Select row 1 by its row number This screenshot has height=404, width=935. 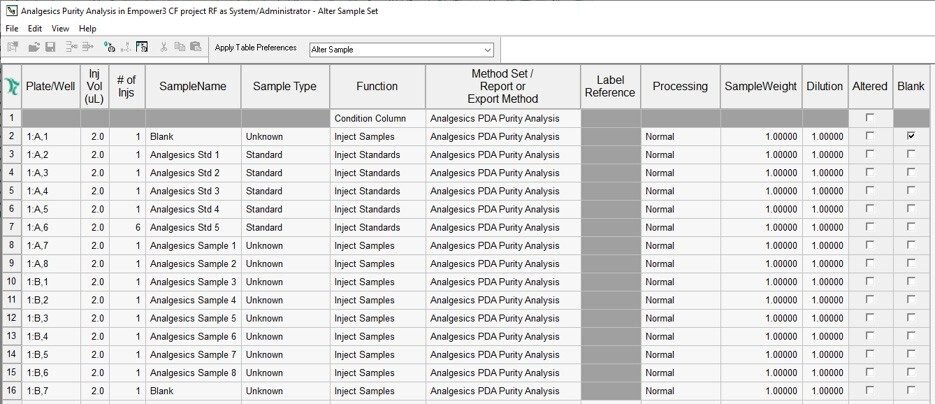click(12, 118)
